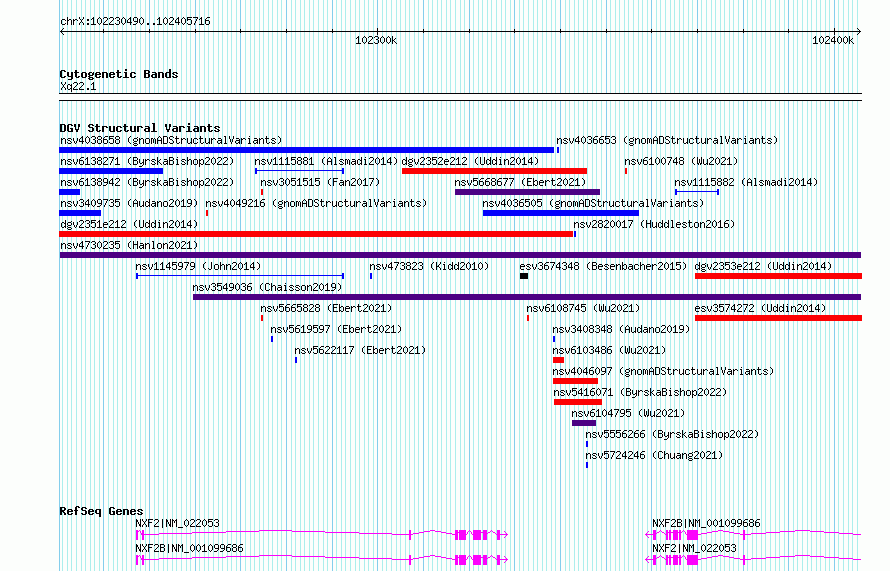Click the nsv6103486 (Wu2021) label

(x=609, y=350)
